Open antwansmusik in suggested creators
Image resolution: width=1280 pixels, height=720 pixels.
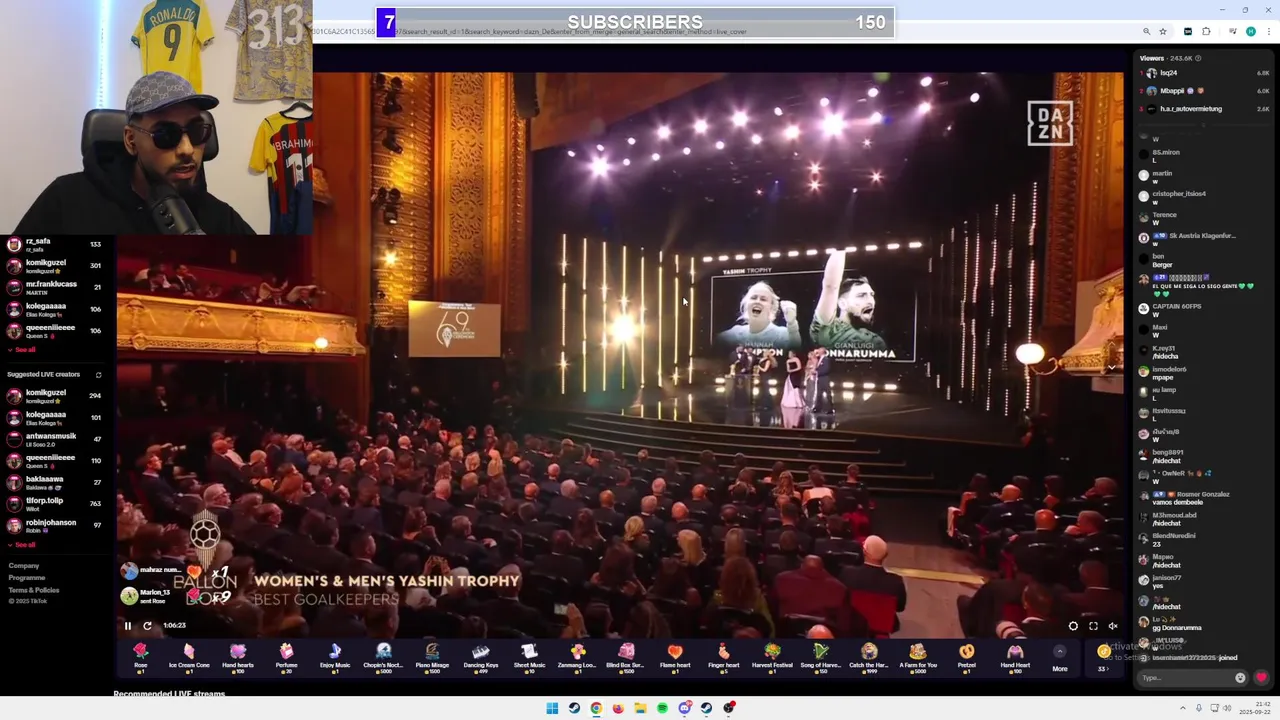pyautogui.click(x=56, y=439)
